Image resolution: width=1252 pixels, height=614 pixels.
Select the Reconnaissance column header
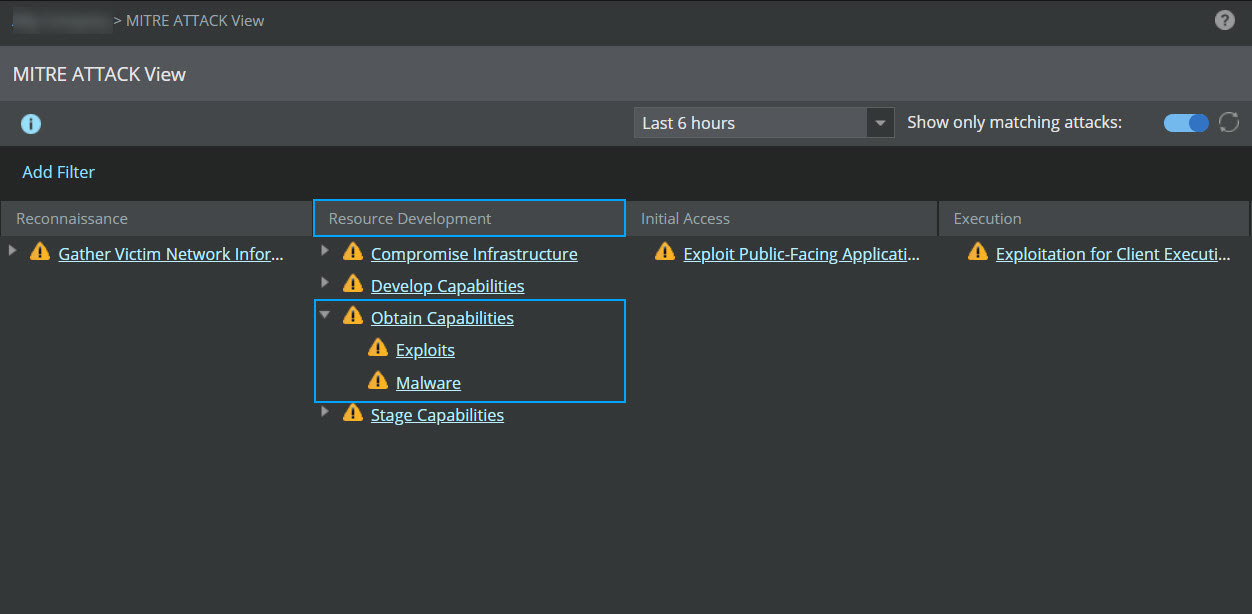point(156,218)
